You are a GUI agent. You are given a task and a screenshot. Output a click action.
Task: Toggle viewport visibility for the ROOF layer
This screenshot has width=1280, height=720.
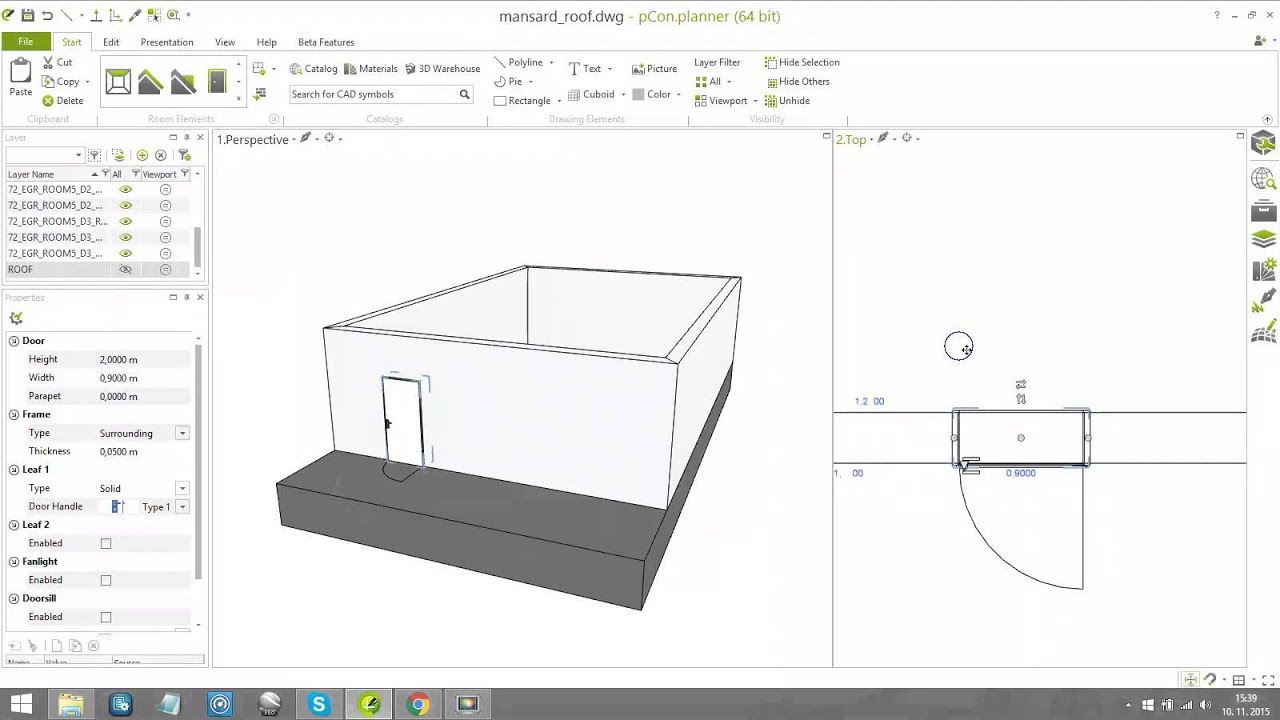[x=165, y=269]
